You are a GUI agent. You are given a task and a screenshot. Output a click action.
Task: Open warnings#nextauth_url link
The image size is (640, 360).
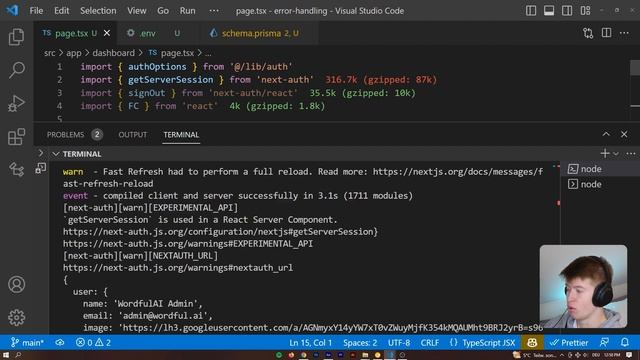click(x=178, y=268)
